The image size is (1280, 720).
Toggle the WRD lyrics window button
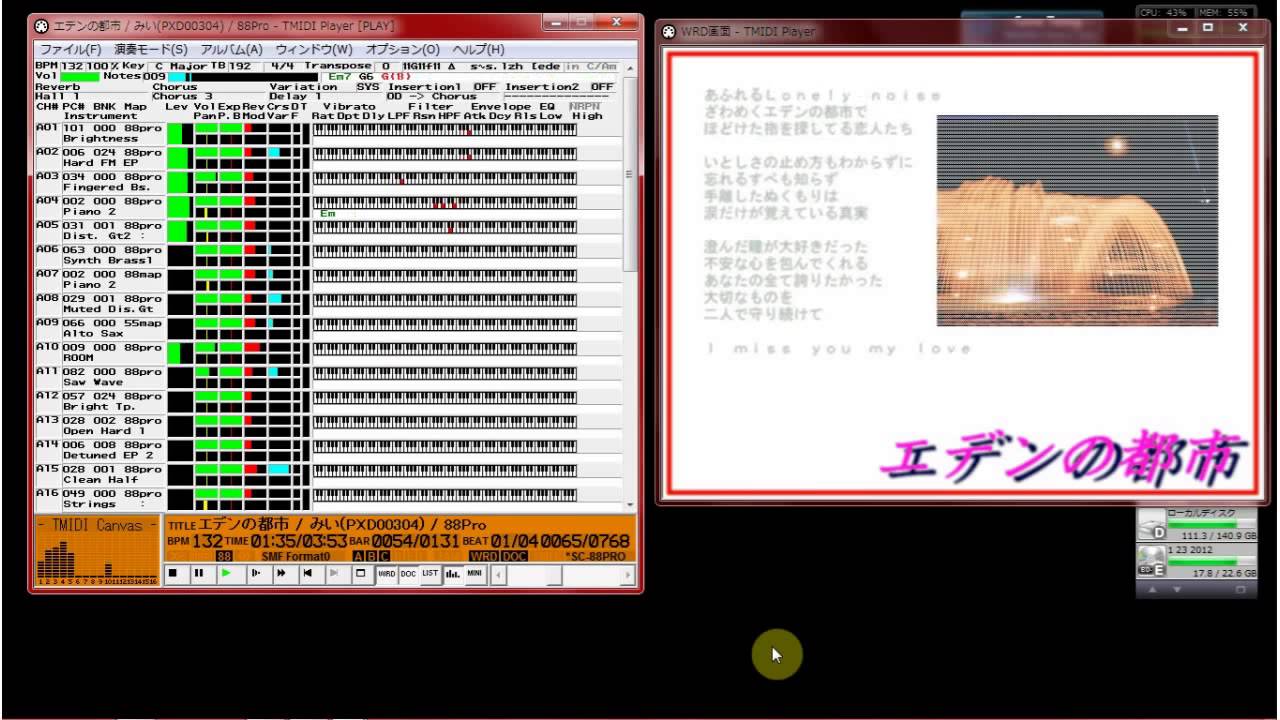click(386, 574)
